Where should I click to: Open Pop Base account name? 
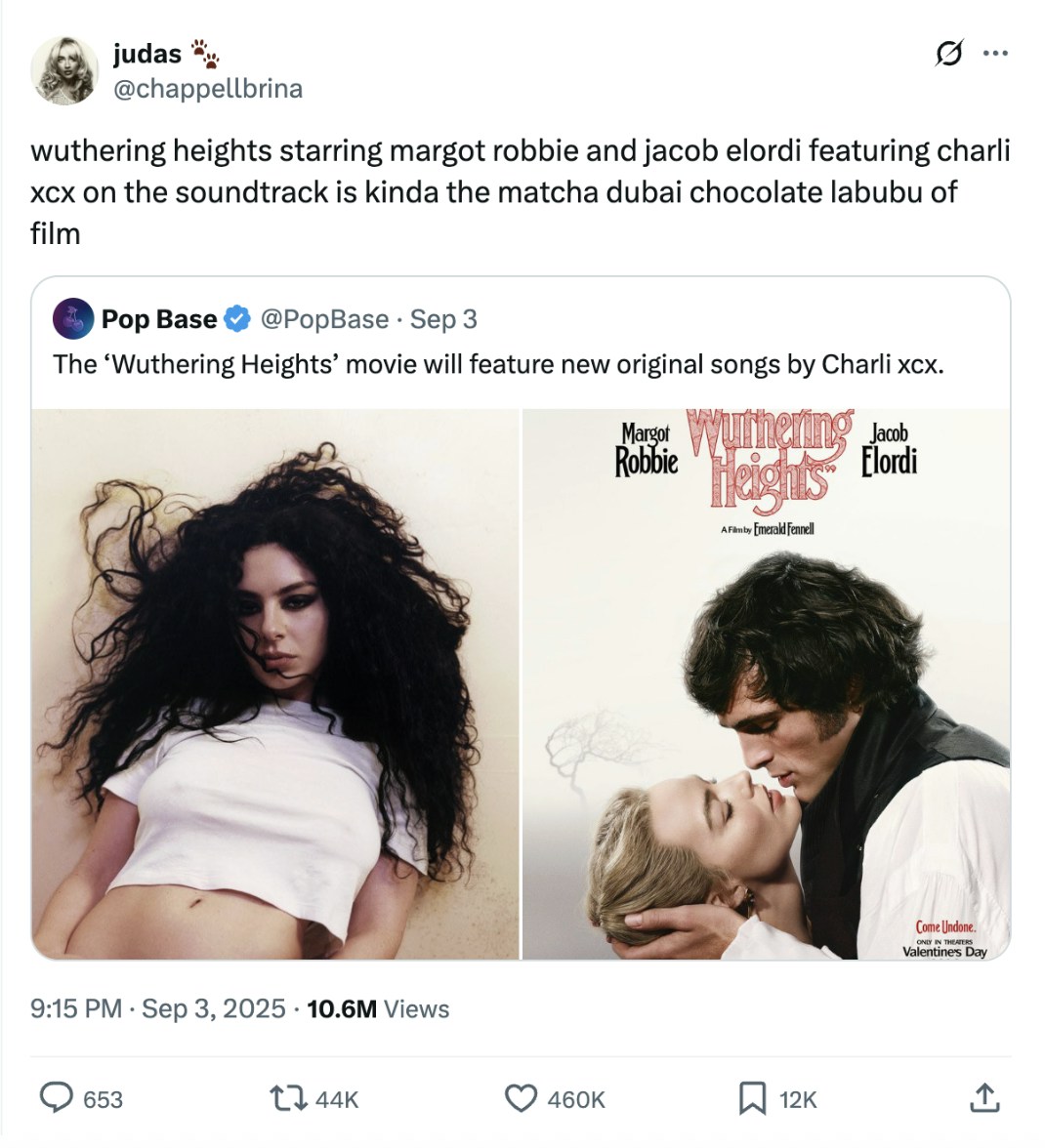(x=159, y=319)
